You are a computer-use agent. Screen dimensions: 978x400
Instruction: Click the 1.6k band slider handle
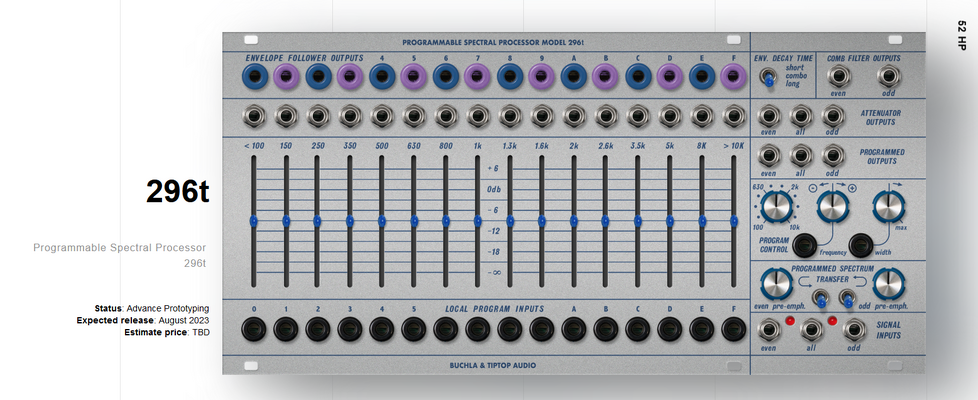tap(541, 221)
